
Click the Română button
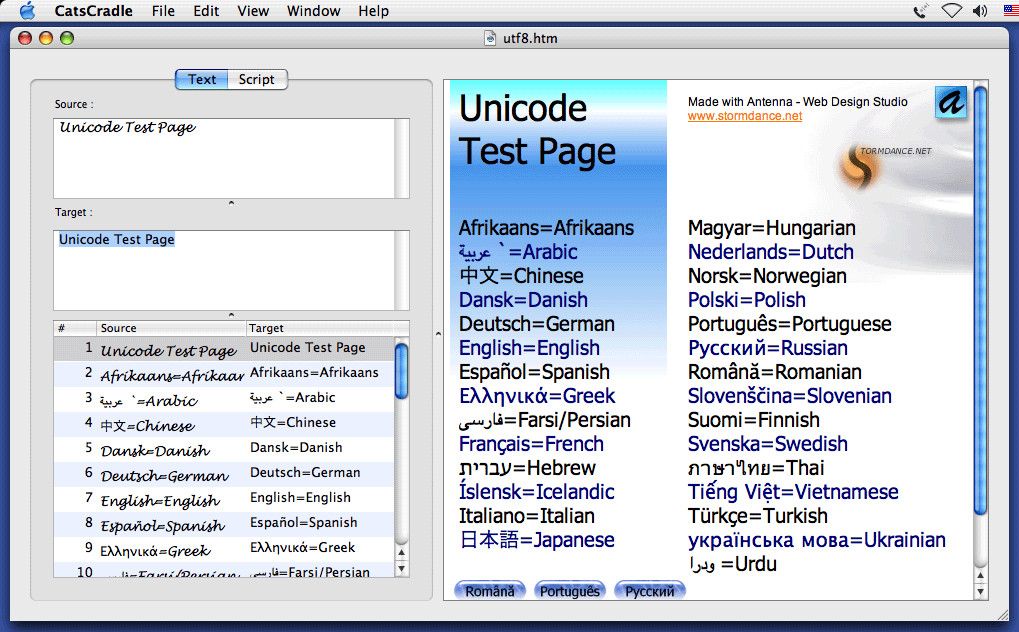coord(490,591)
